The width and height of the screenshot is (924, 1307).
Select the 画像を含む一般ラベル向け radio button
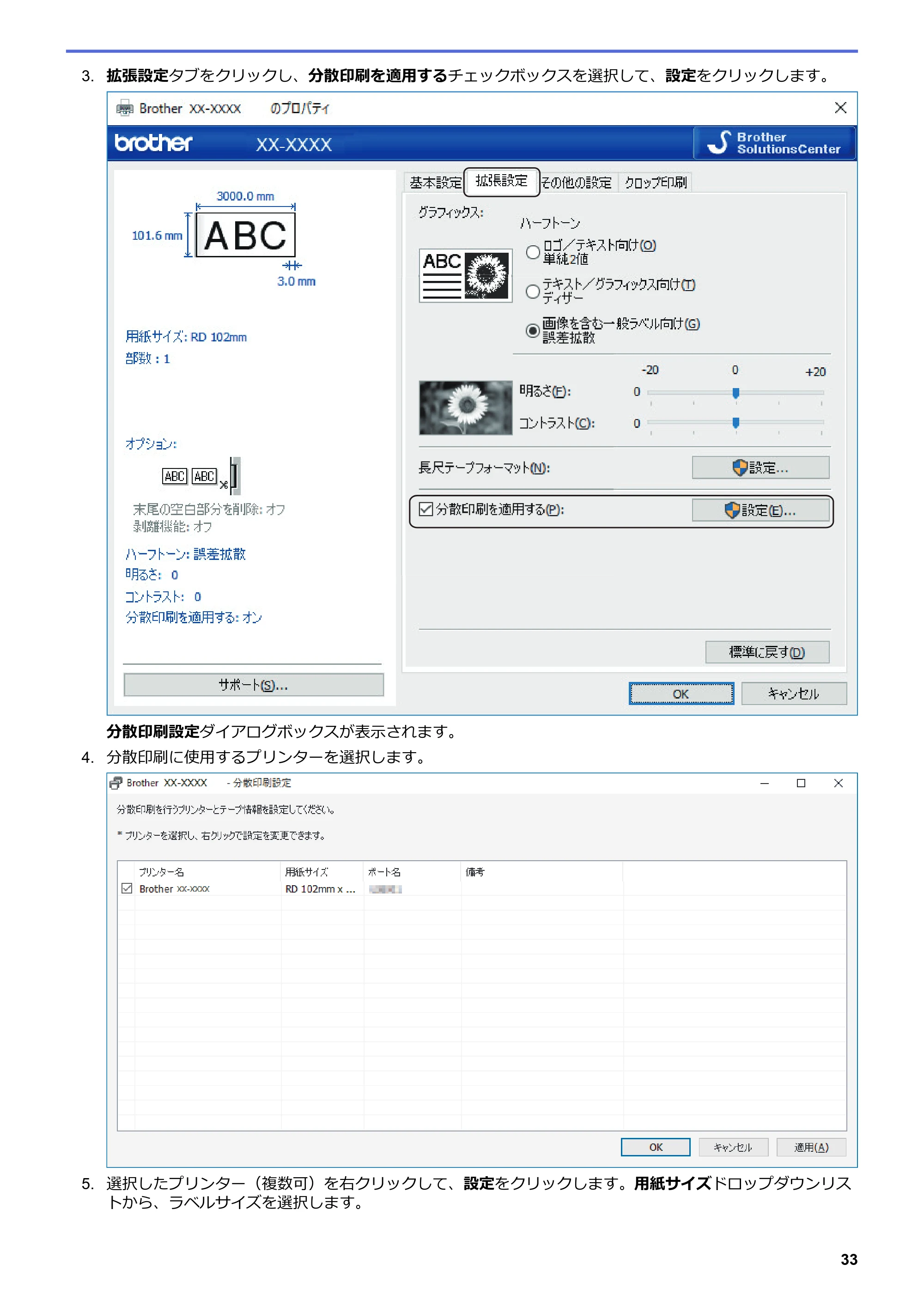pos(532,330)
